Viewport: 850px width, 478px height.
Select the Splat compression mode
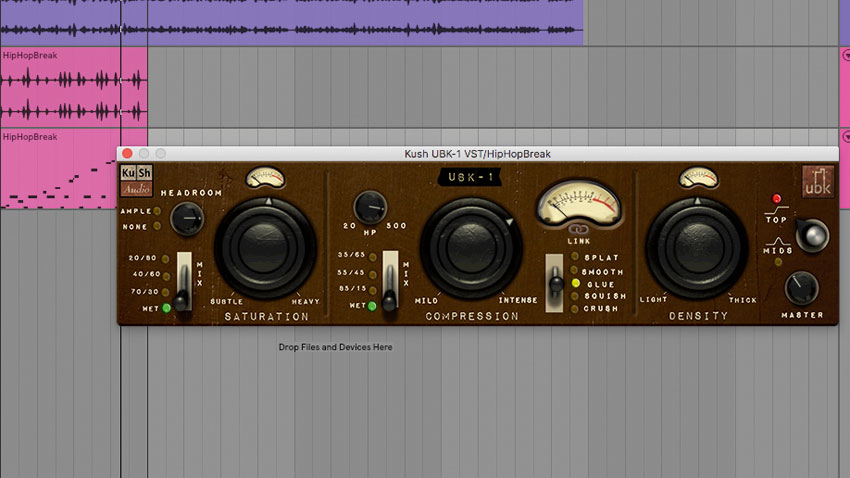(x=574, y=256)
